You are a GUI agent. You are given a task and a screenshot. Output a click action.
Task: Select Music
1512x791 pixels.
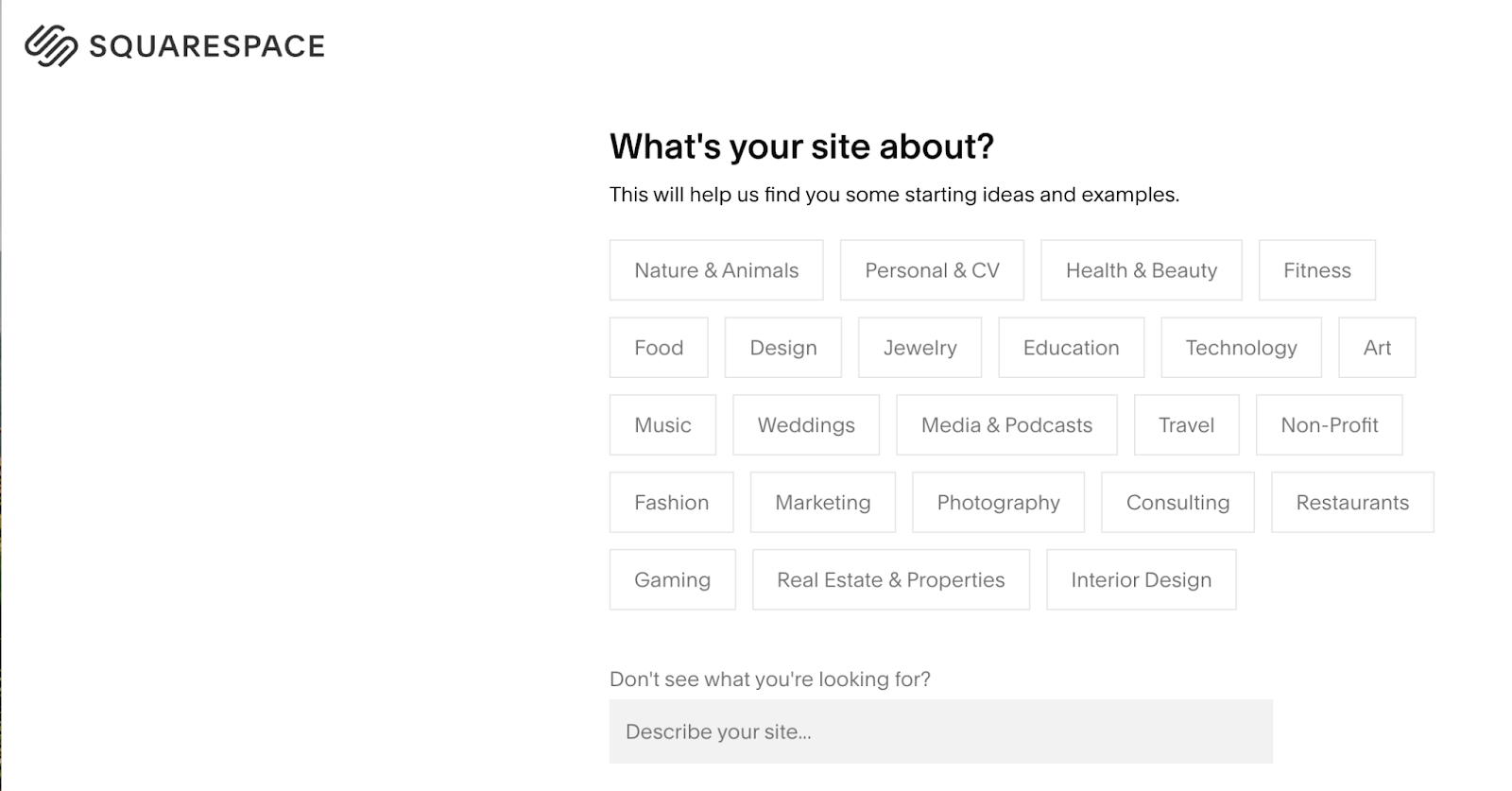coord(662,425)
